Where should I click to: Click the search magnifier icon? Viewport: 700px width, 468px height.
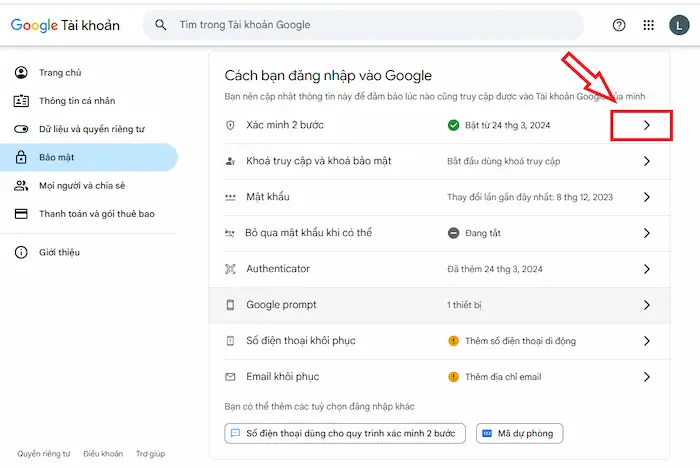coord(161,25)
